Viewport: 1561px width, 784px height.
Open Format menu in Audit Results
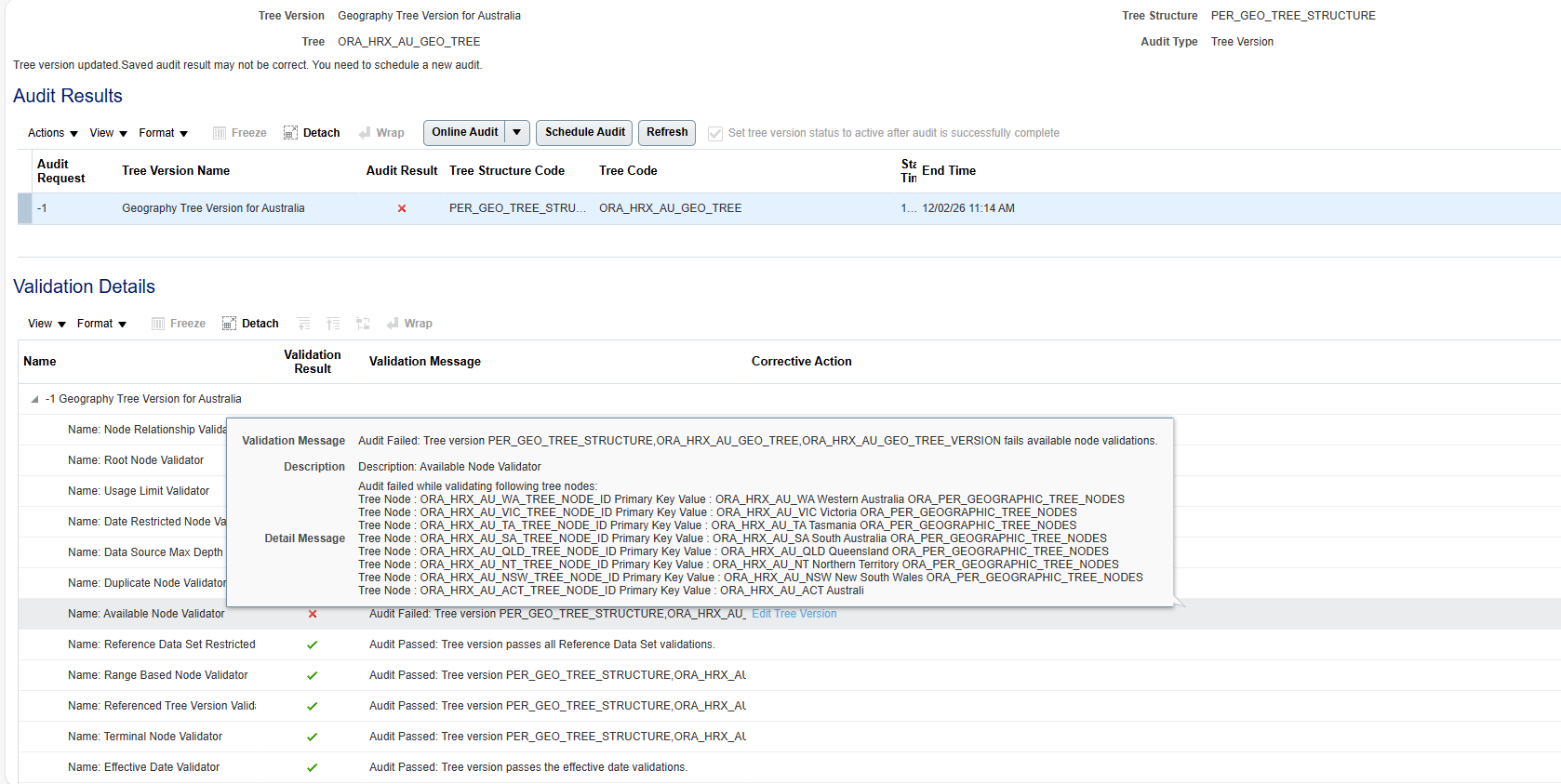pos(164,133)
